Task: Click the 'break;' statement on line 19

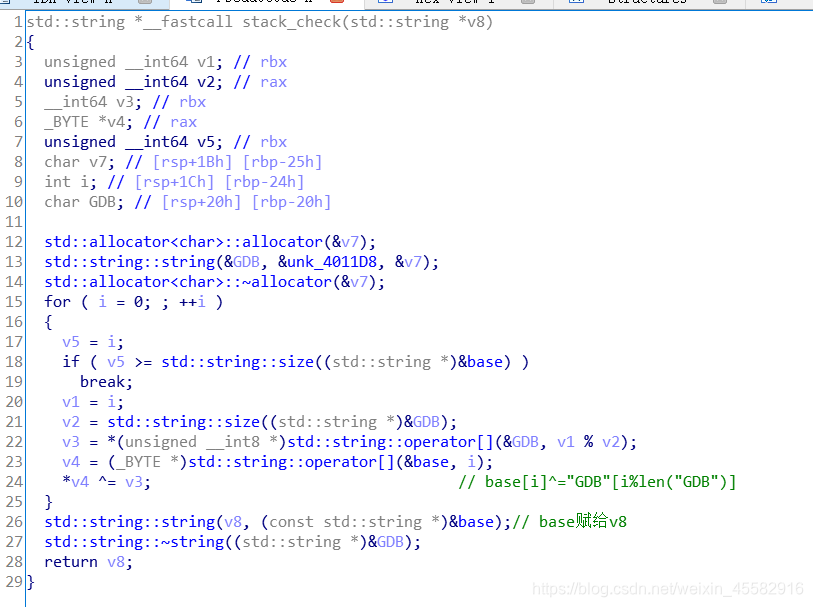Action: pos(107,382)
